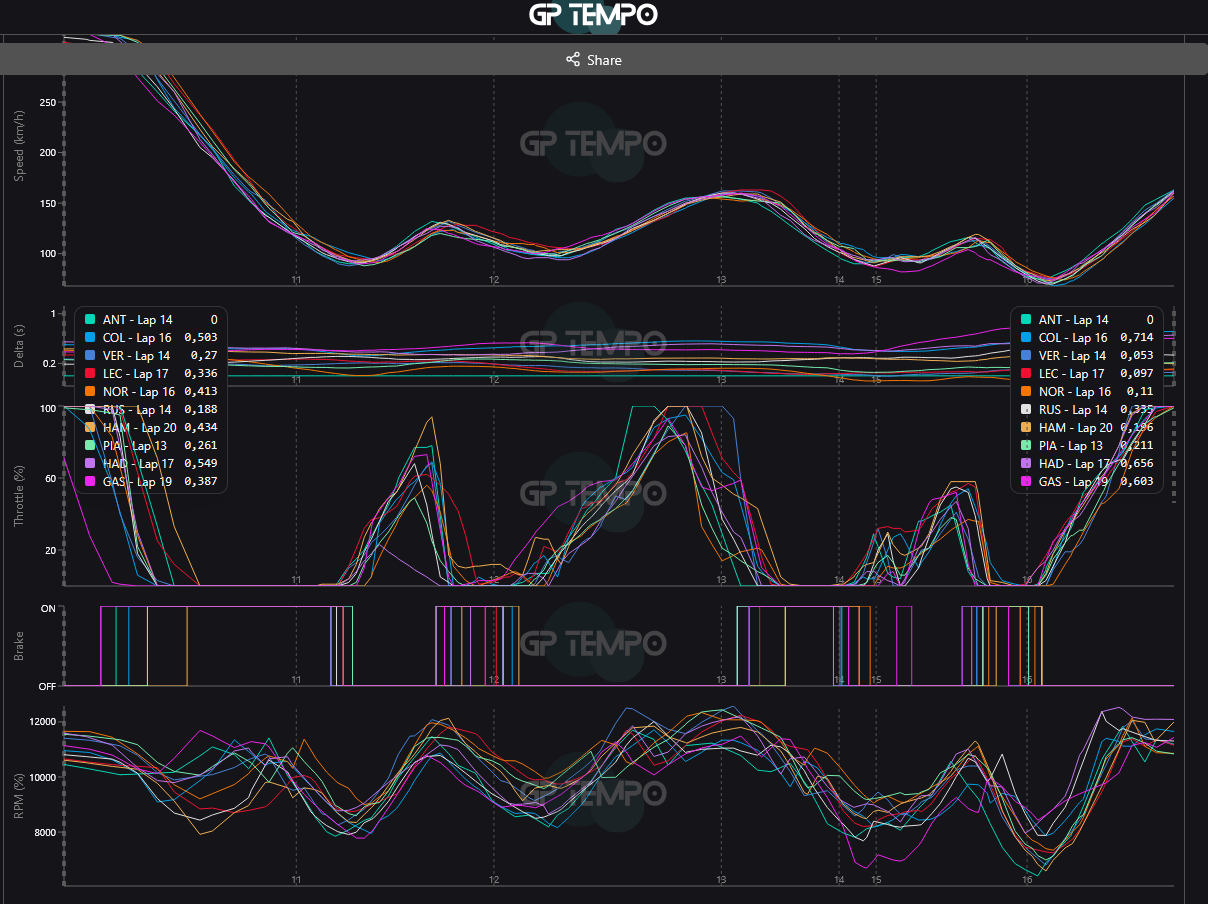Click the share icon next to Share
Image resolution: width=1208 pixels, height=904 pixels.
point(573,60)
